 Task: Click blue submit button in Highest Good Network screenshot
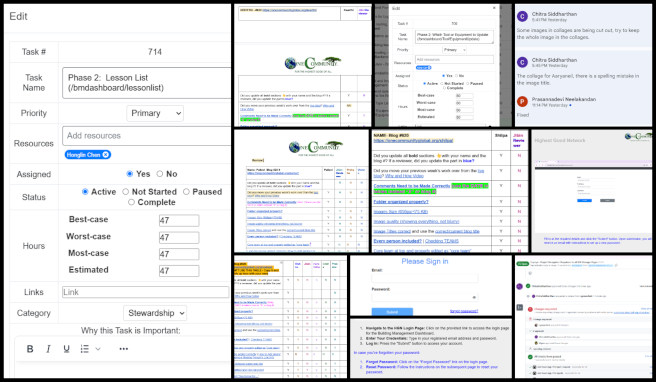coord(584,200)
